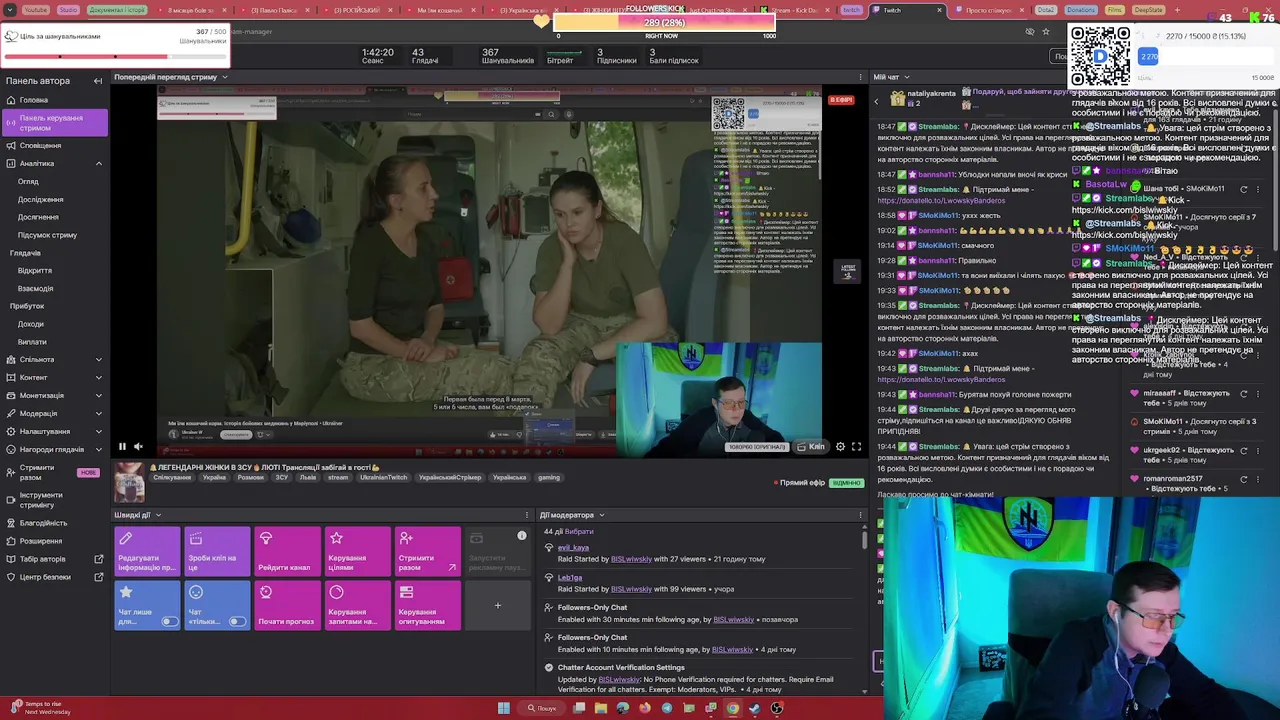The image size is (1280, 720).
Task: Create a clip with Кліп button
Action: pos(811,447)
